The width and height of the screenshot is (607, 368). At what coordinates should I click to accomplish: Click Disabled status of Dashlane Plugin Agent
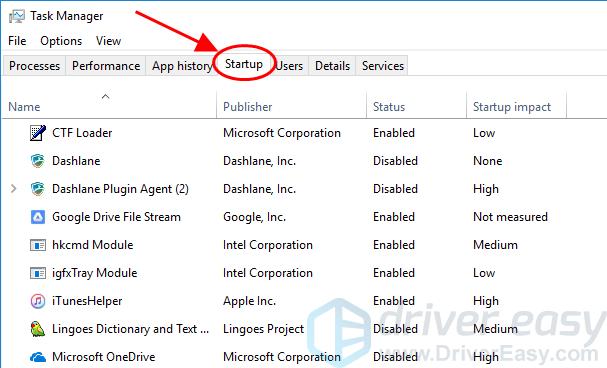[x=395, y=189]
